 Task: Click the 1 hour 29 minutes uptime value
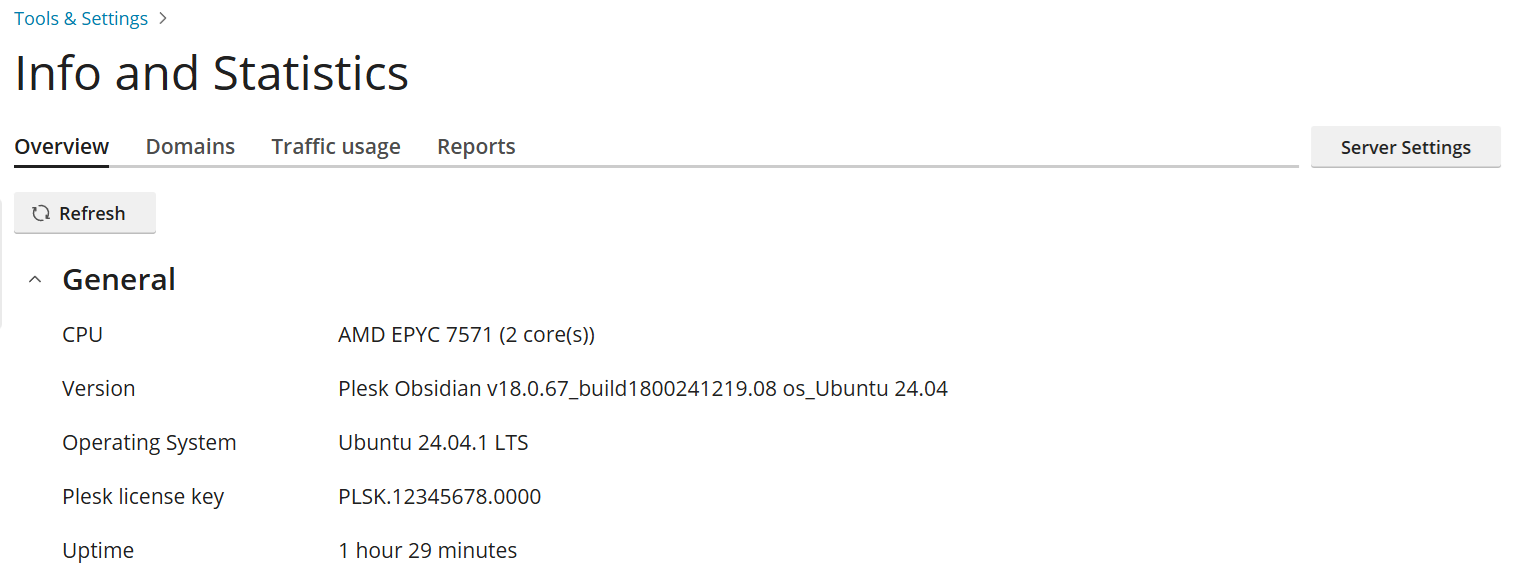point(427,551)
